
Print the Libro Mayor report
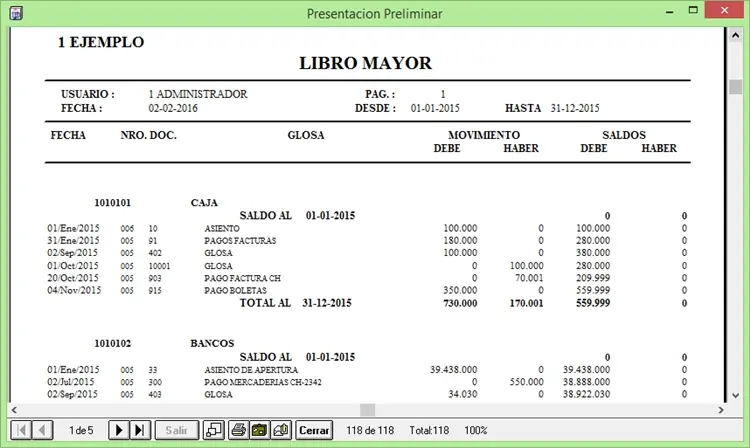239,430
